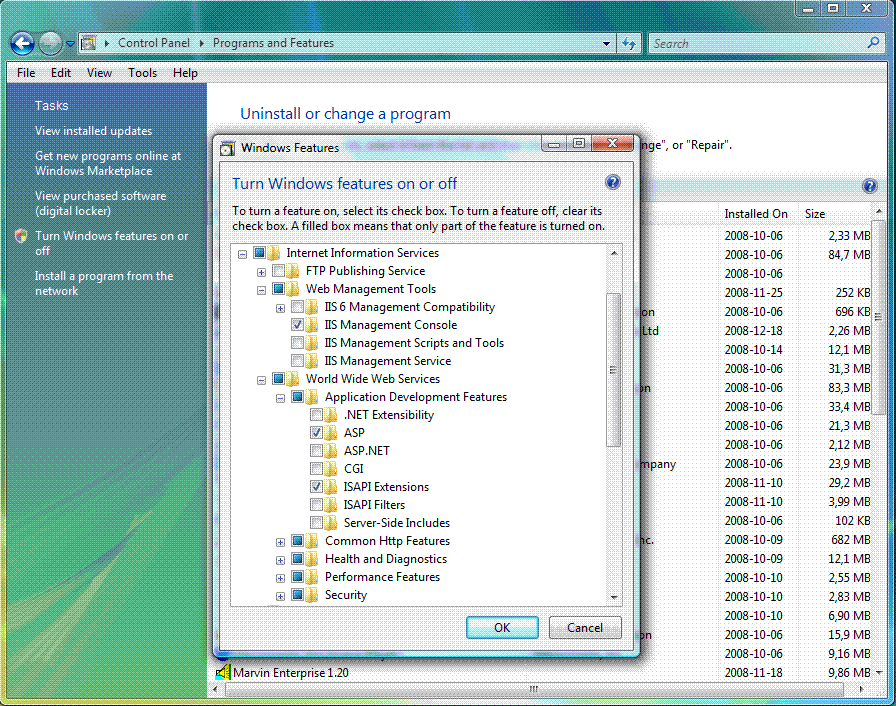896x706 pixels.
Task: Click the Server-Side Includes folder icon
Action: click(x=330, y=523)
